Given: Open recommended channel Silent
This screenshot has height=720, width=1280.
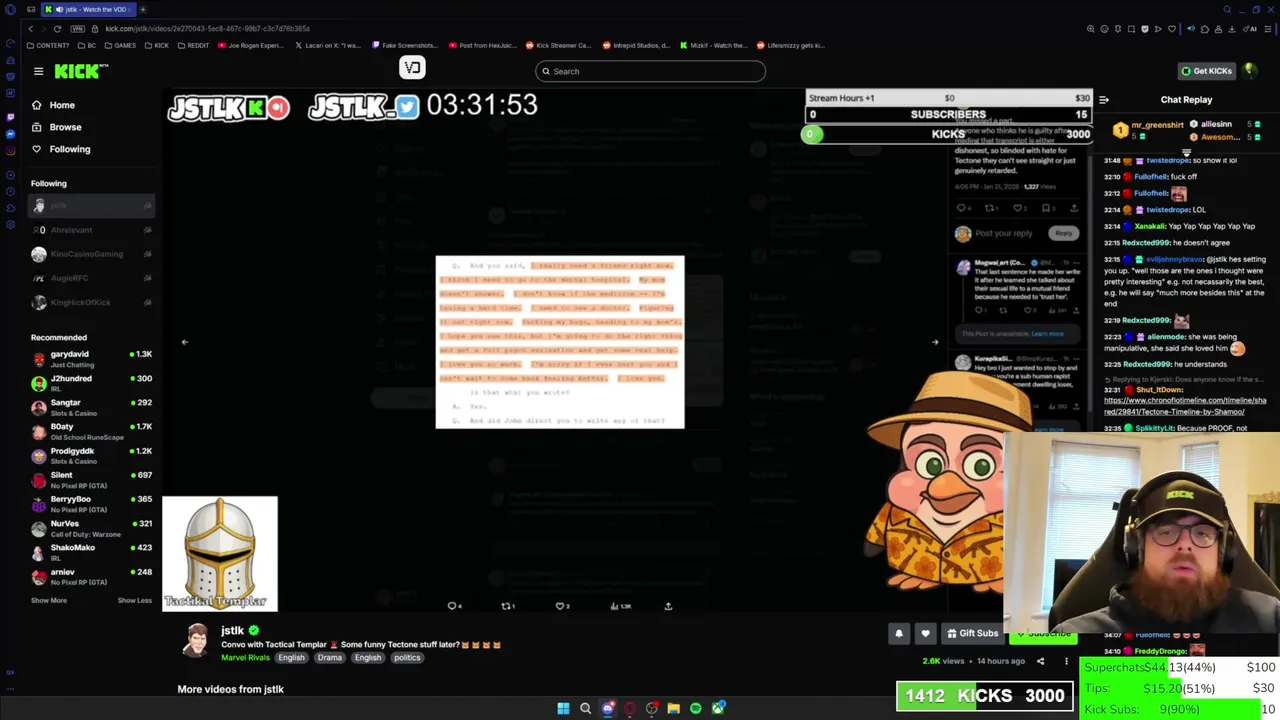Looking at the screenshot, I should click(92, 479).
